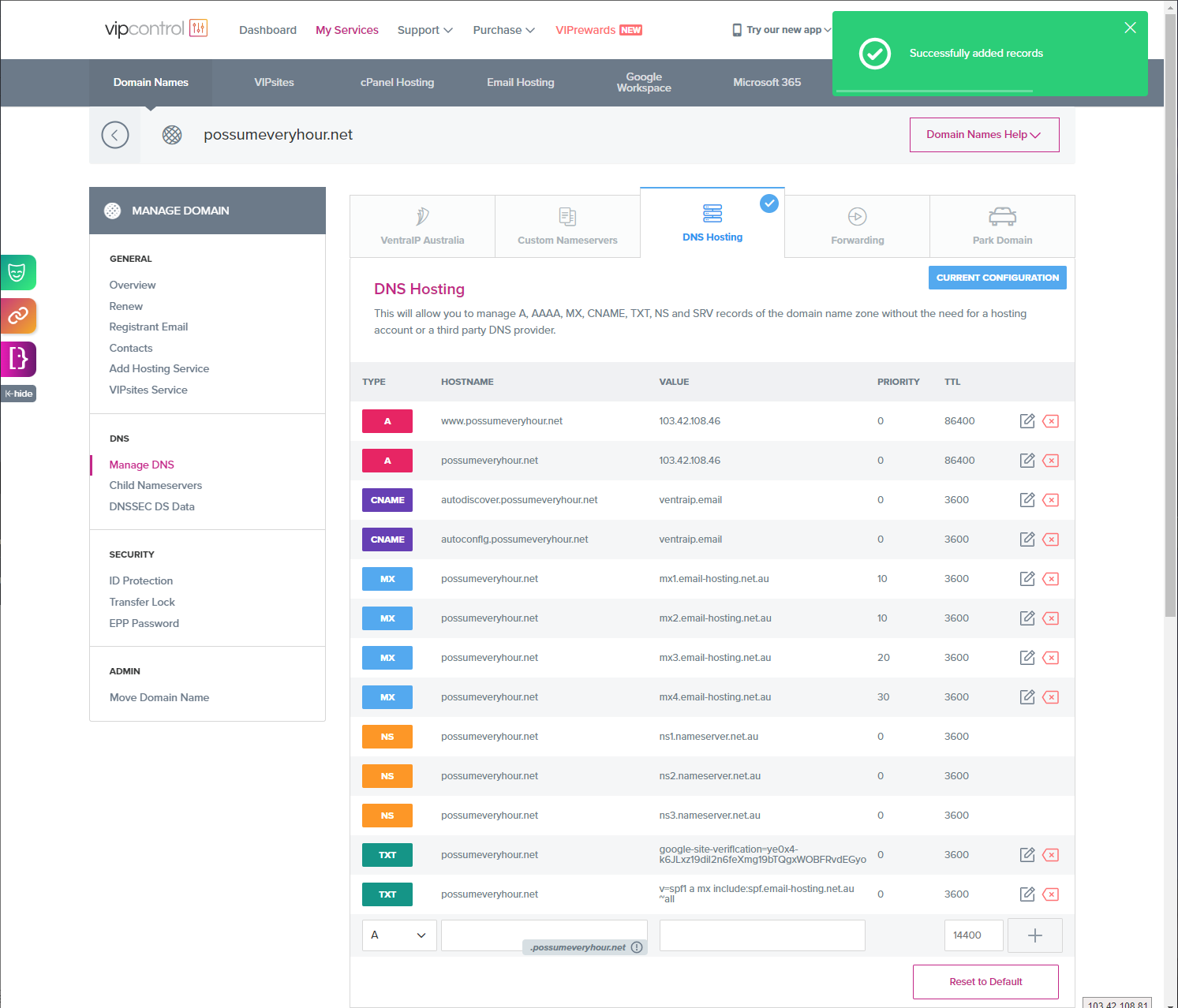
Task: Delete the SPF TXT record
Action: coord(1050,894)
